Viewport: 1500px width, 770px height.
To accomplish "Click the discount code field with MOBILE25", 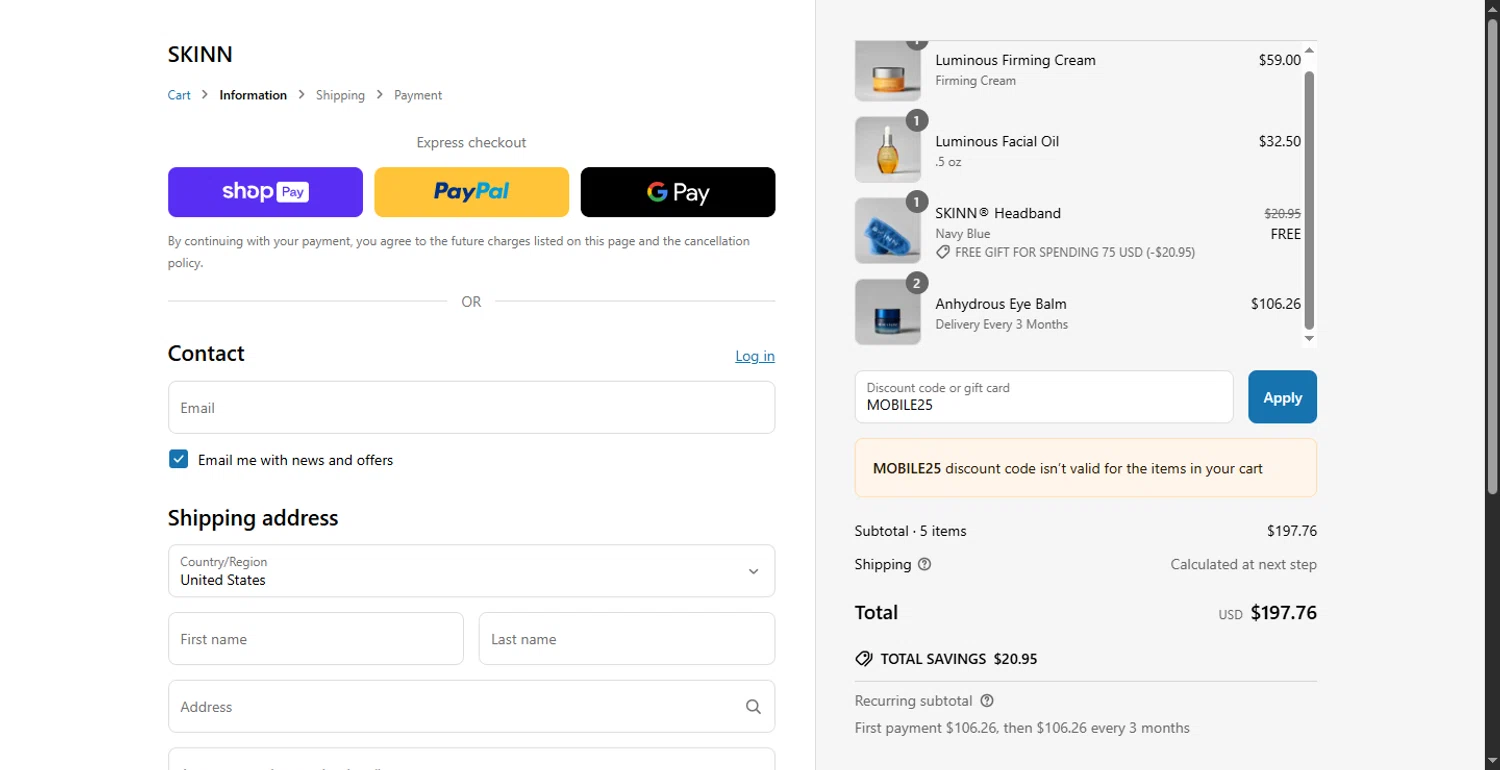I will tap(1044, 397).
